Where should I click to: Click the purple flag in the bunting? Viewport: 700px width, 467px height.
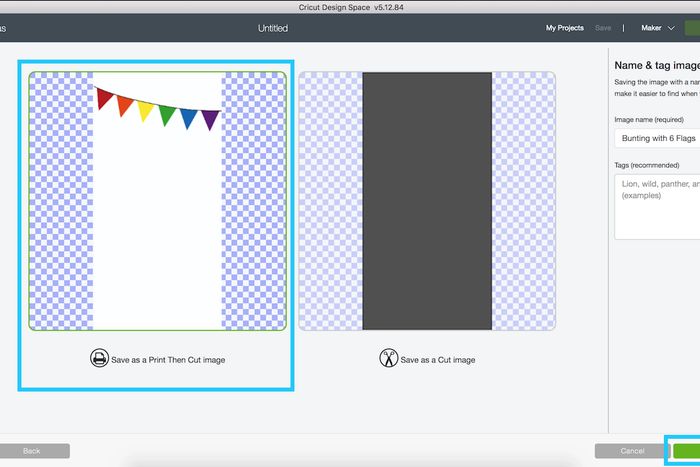click(x=209, y=120)
